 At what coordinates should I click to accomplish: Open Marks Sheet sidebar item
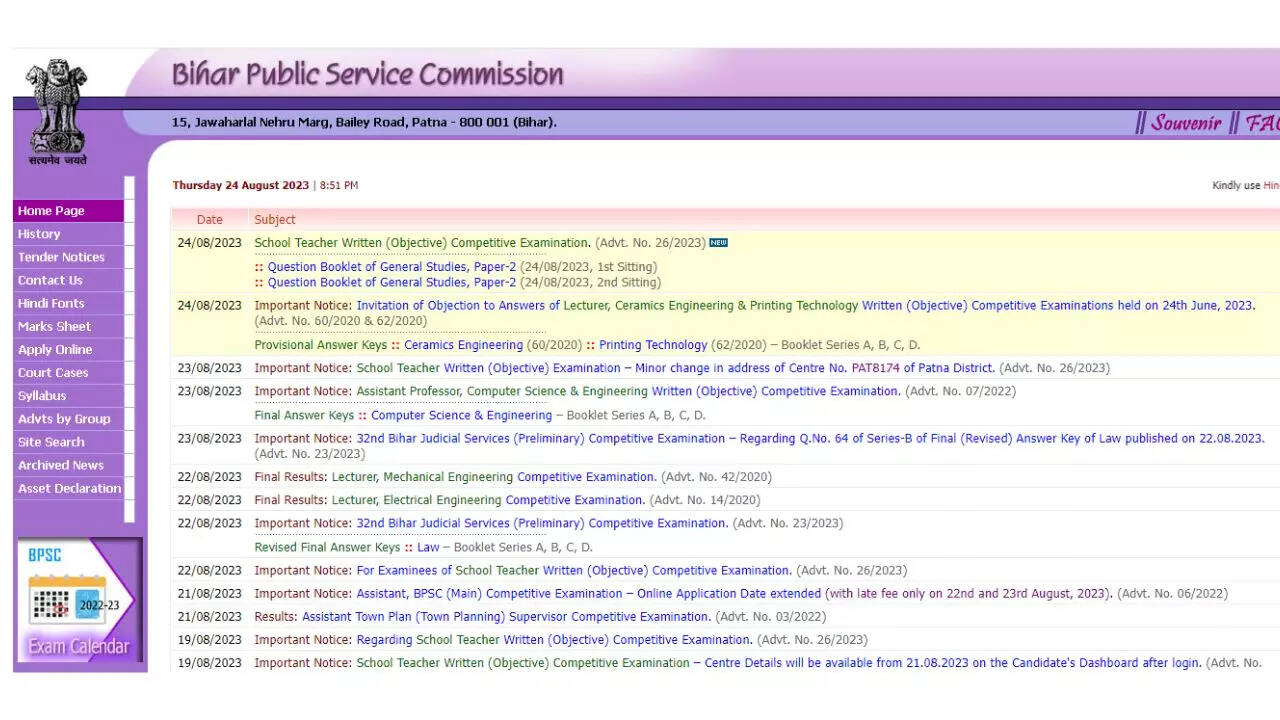tap(54, 326)
